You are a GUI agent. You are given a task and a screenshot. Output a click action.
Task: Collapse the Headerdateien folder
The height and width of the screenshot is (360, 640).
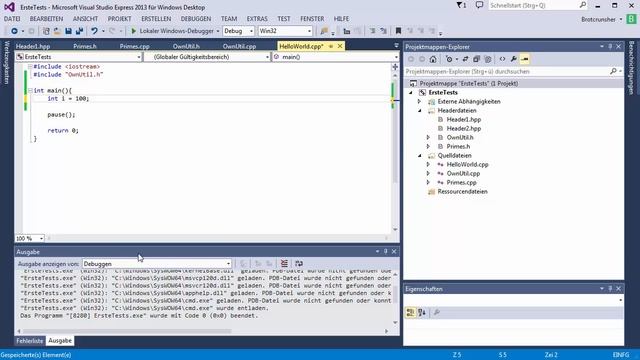pyautogui.click(x=419, y=111)
